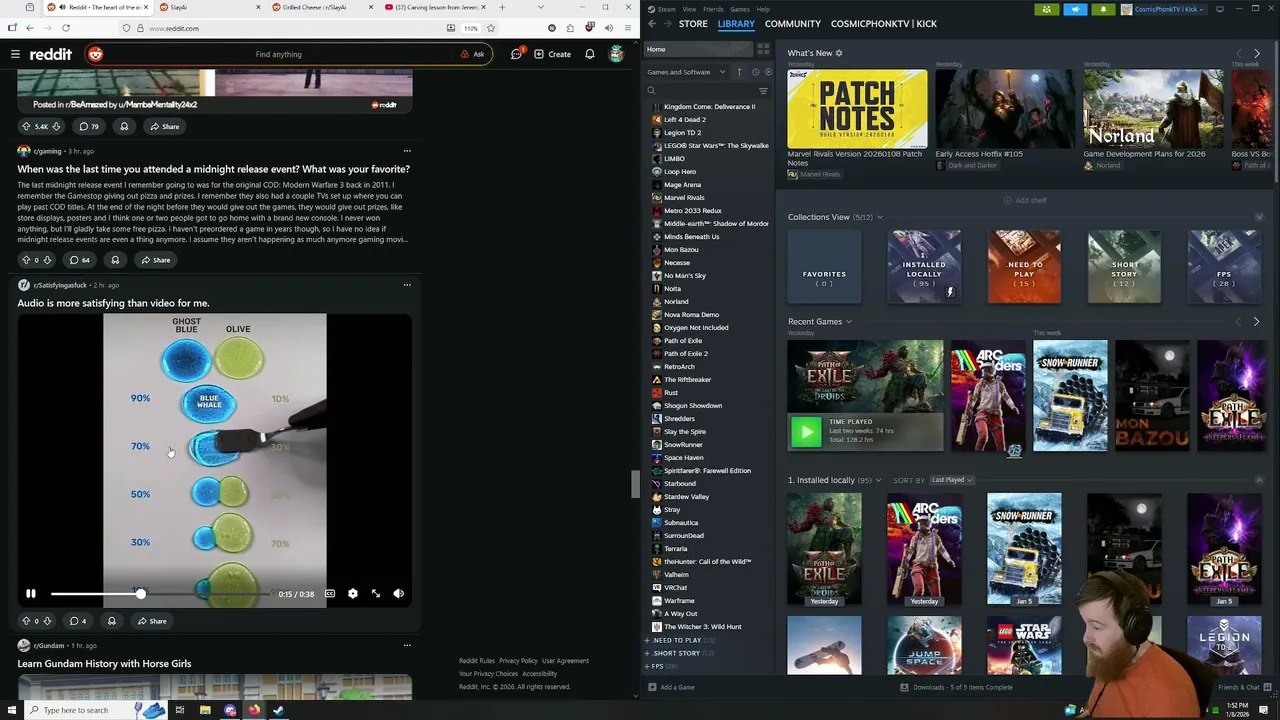
Task: Open Steam library advanced filters icon
Action: point(763,91)
